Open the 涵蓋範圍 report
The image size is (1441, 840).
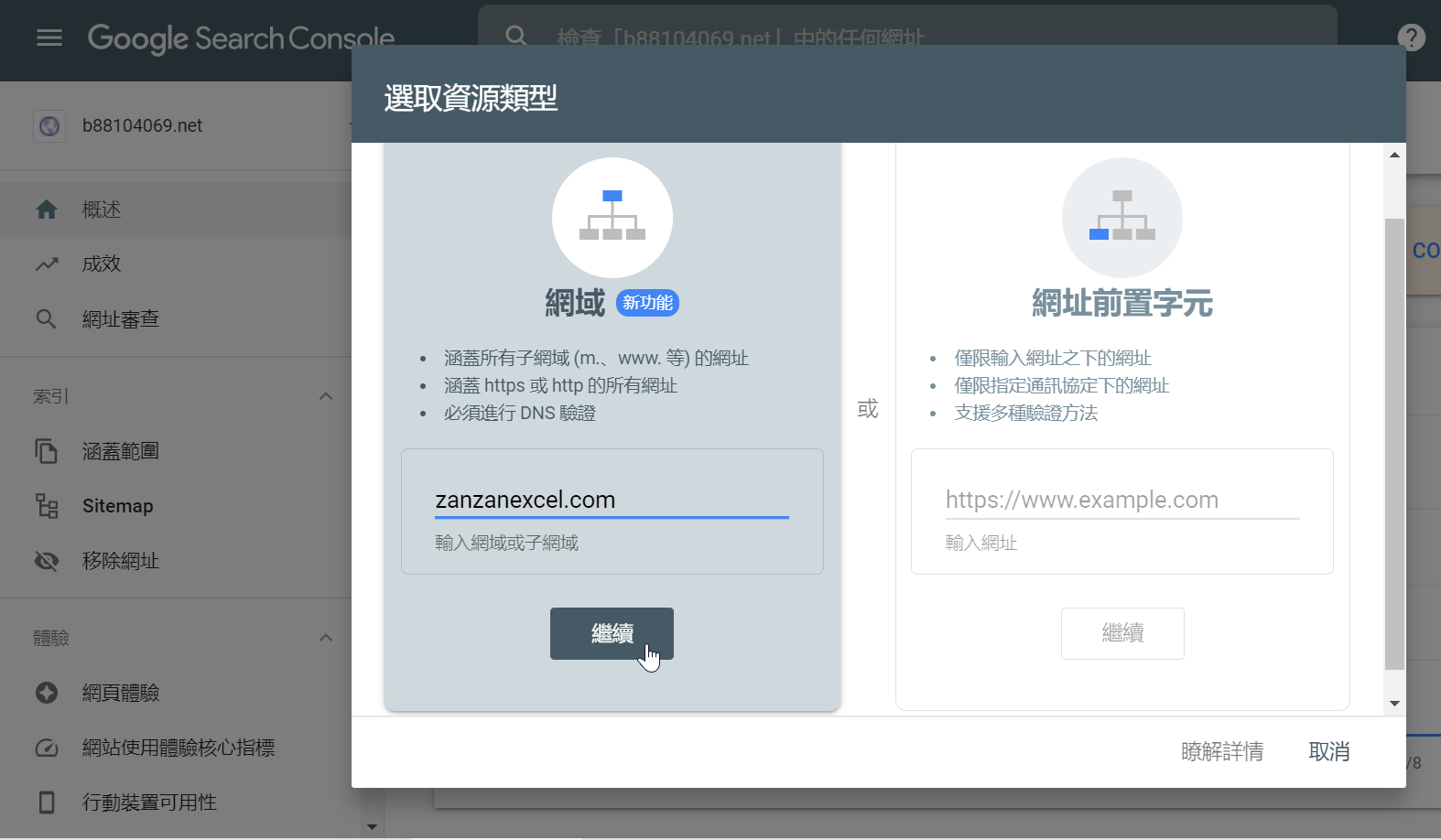[x=176, y=451]
